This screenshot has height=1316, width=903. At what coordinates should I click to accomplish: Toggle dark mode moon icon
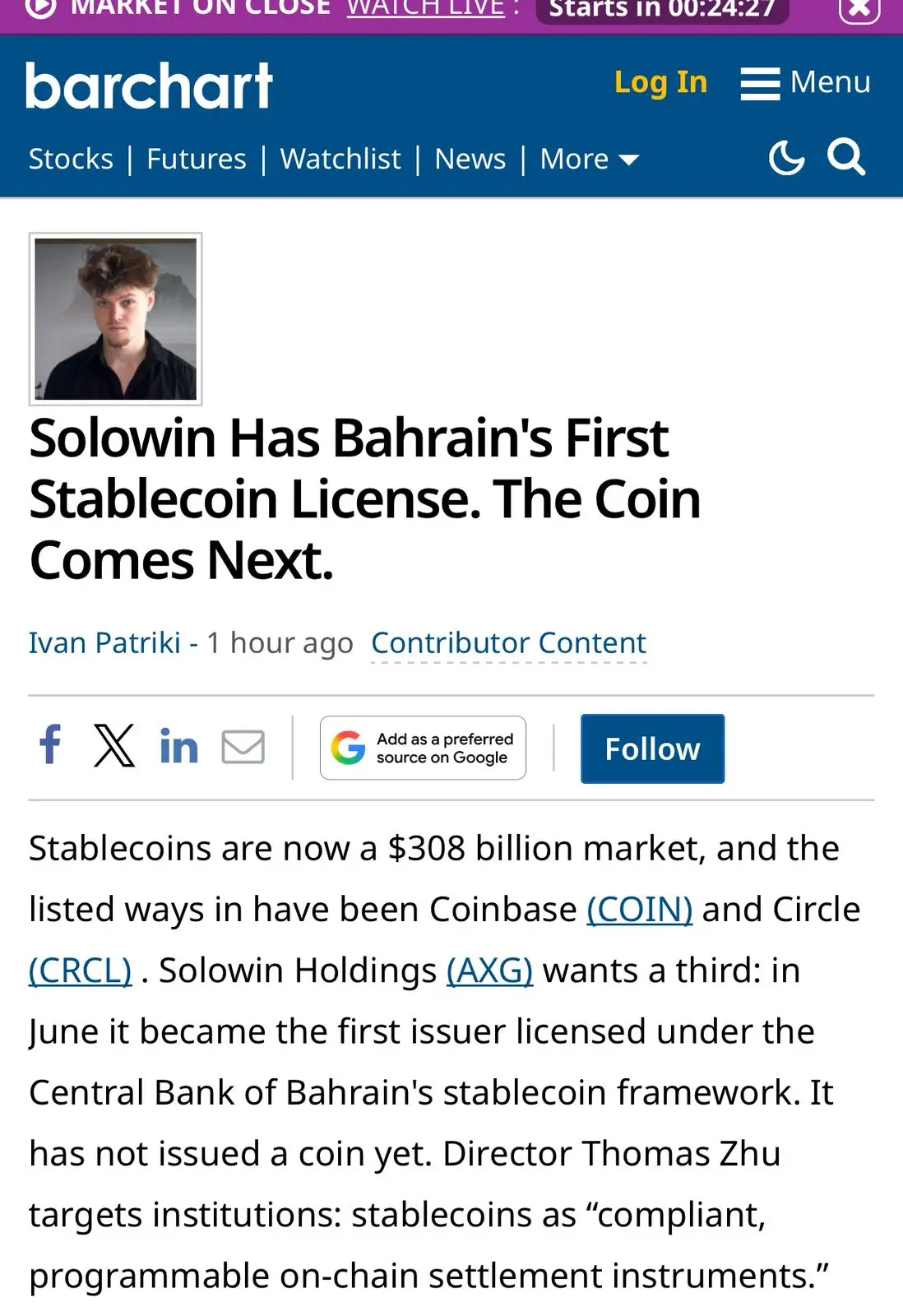pyautogui.click(x=786, y=157)
